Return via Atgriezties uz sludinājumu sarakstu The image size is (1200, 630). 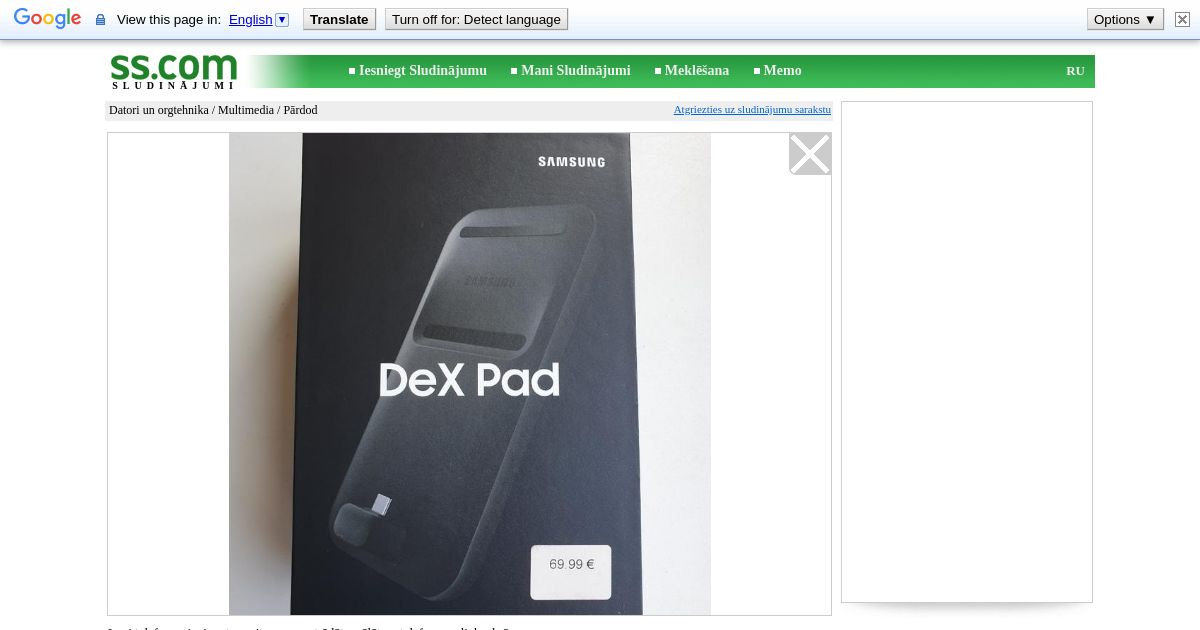[x=752, y=110]
